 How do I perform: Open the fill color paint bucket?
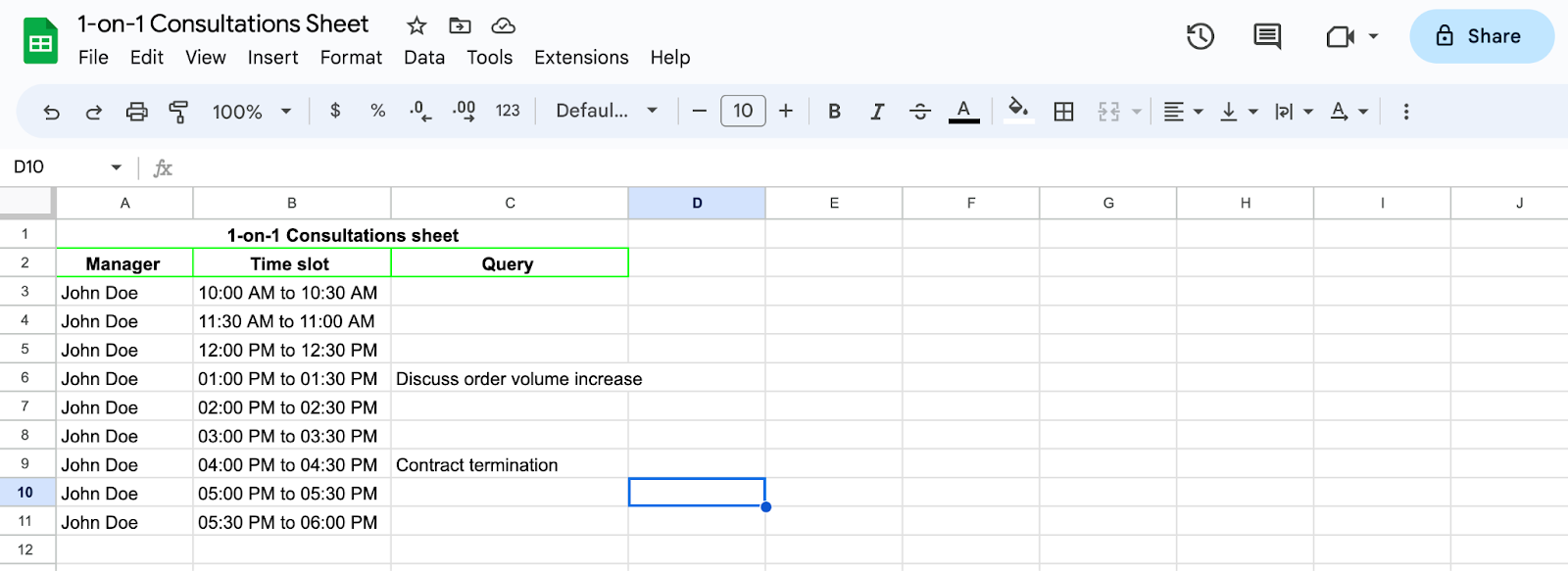point(1018,110)
